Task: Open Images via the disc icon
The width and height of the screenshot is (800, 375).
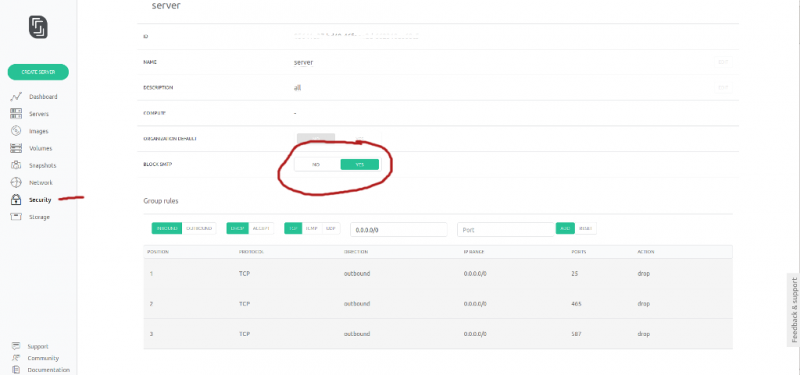Action: pyautogui.click(x=16, y=131)
